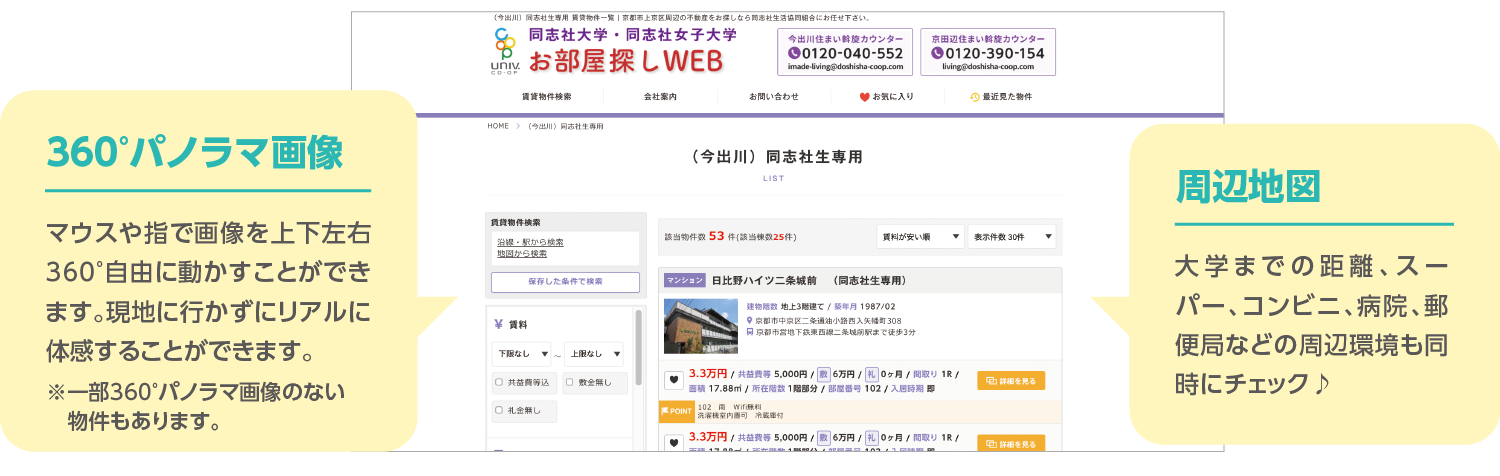Click the 該当物件数 53 count text
Image resolution: width=1500 pixels, height=476 pixels.
click(x=730, y=237)
